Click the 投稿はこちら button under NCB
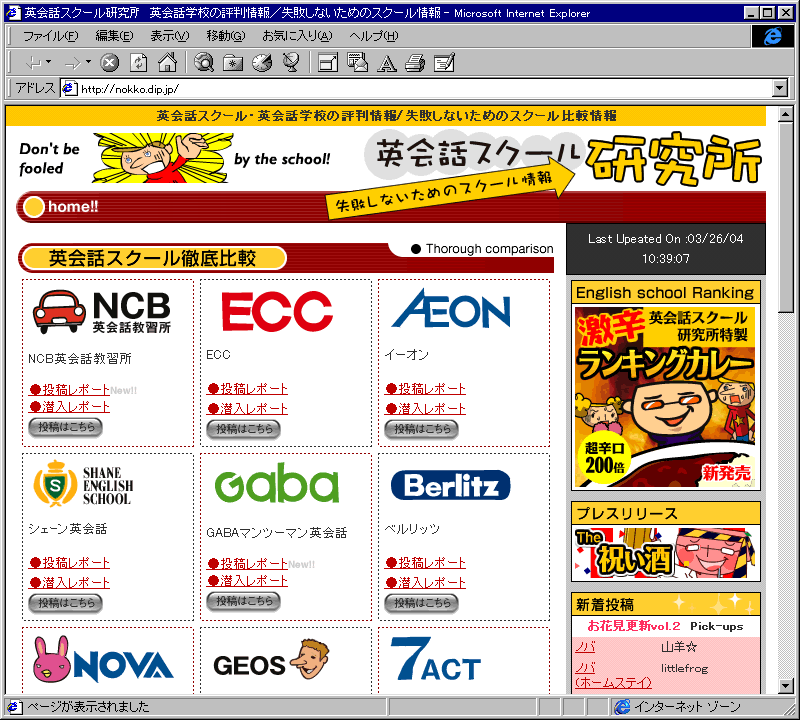 tap(66, 428)
